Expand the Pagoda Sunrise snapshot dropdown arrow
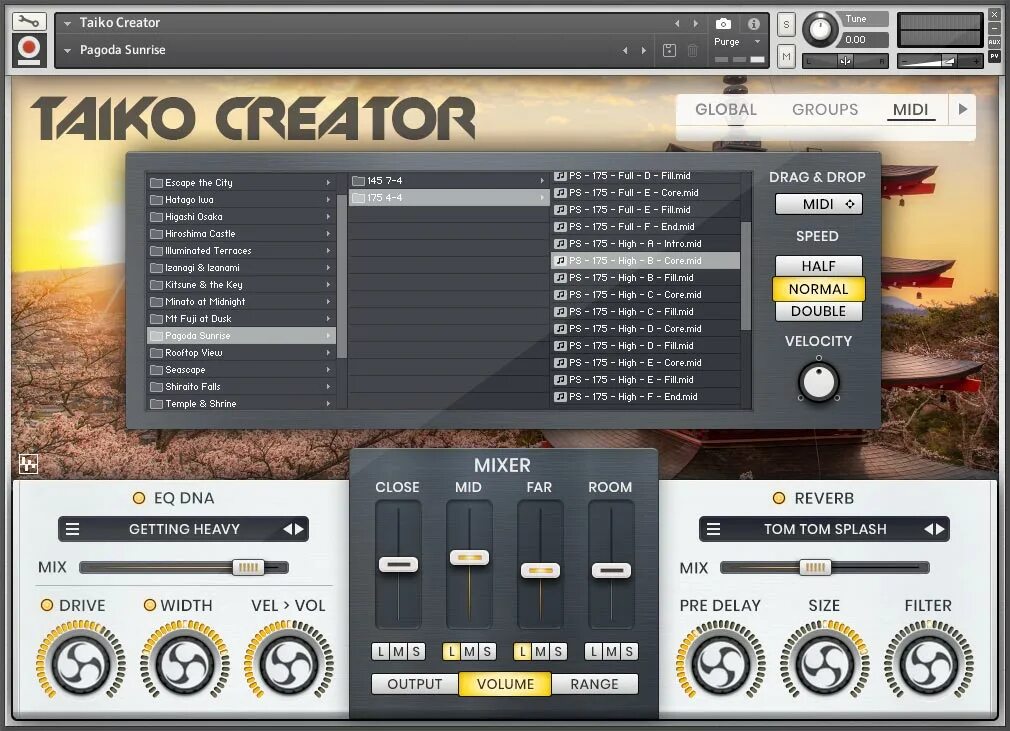This screenshot has height=731, width=1010. tap(67, 50)
